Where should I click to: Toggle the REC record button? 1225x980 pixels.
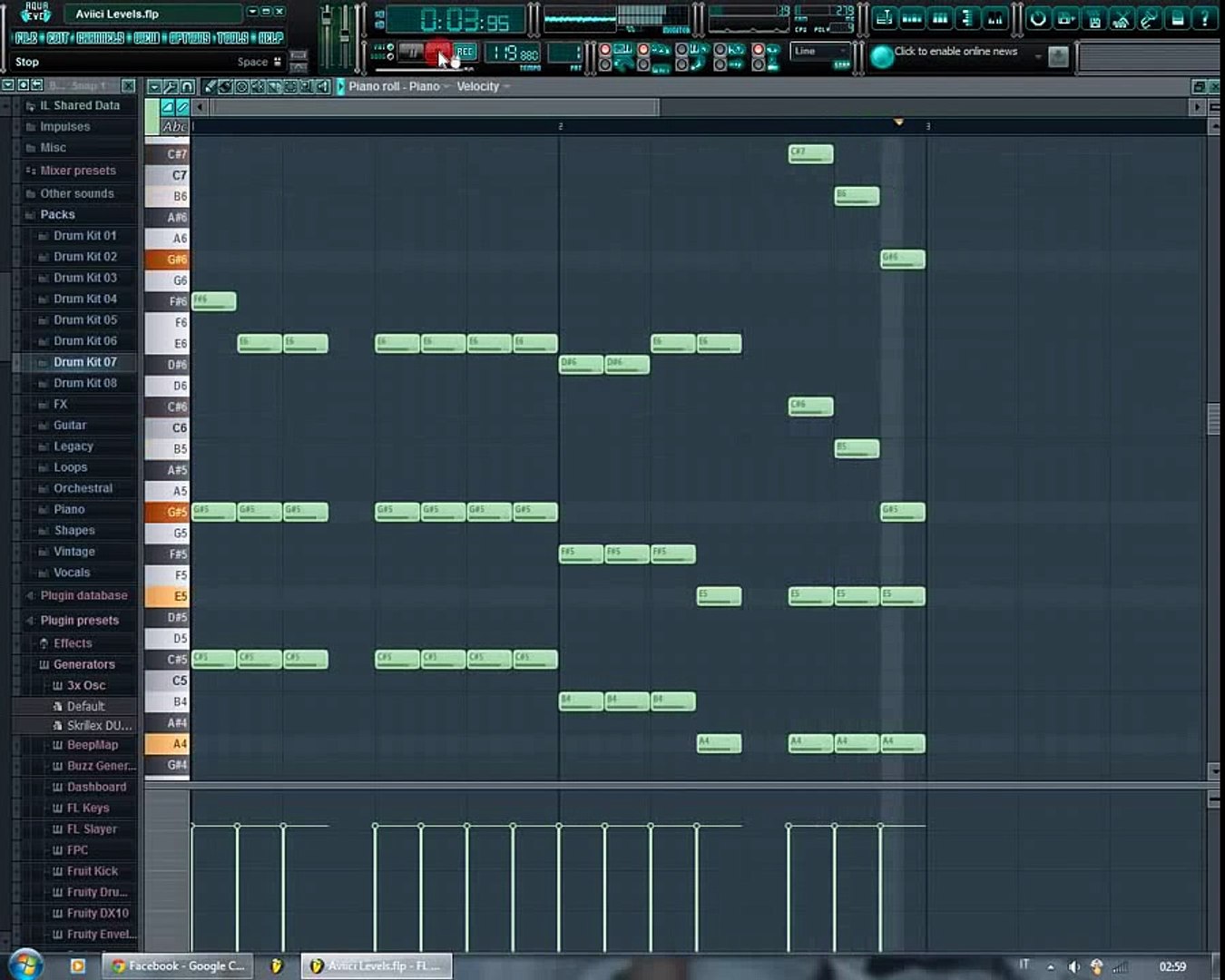pos(465,52)
